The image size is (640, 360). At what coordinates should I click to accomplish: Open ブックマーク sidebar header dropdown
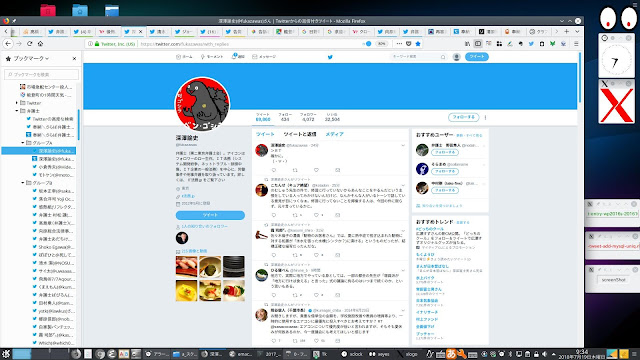coord(31,59)
